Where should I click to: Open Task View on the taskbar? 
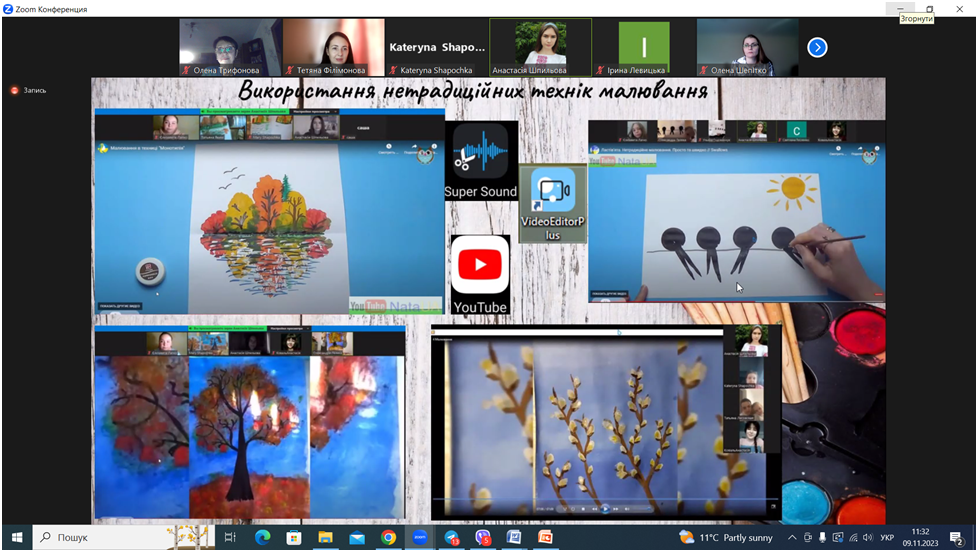pos(230,538)
